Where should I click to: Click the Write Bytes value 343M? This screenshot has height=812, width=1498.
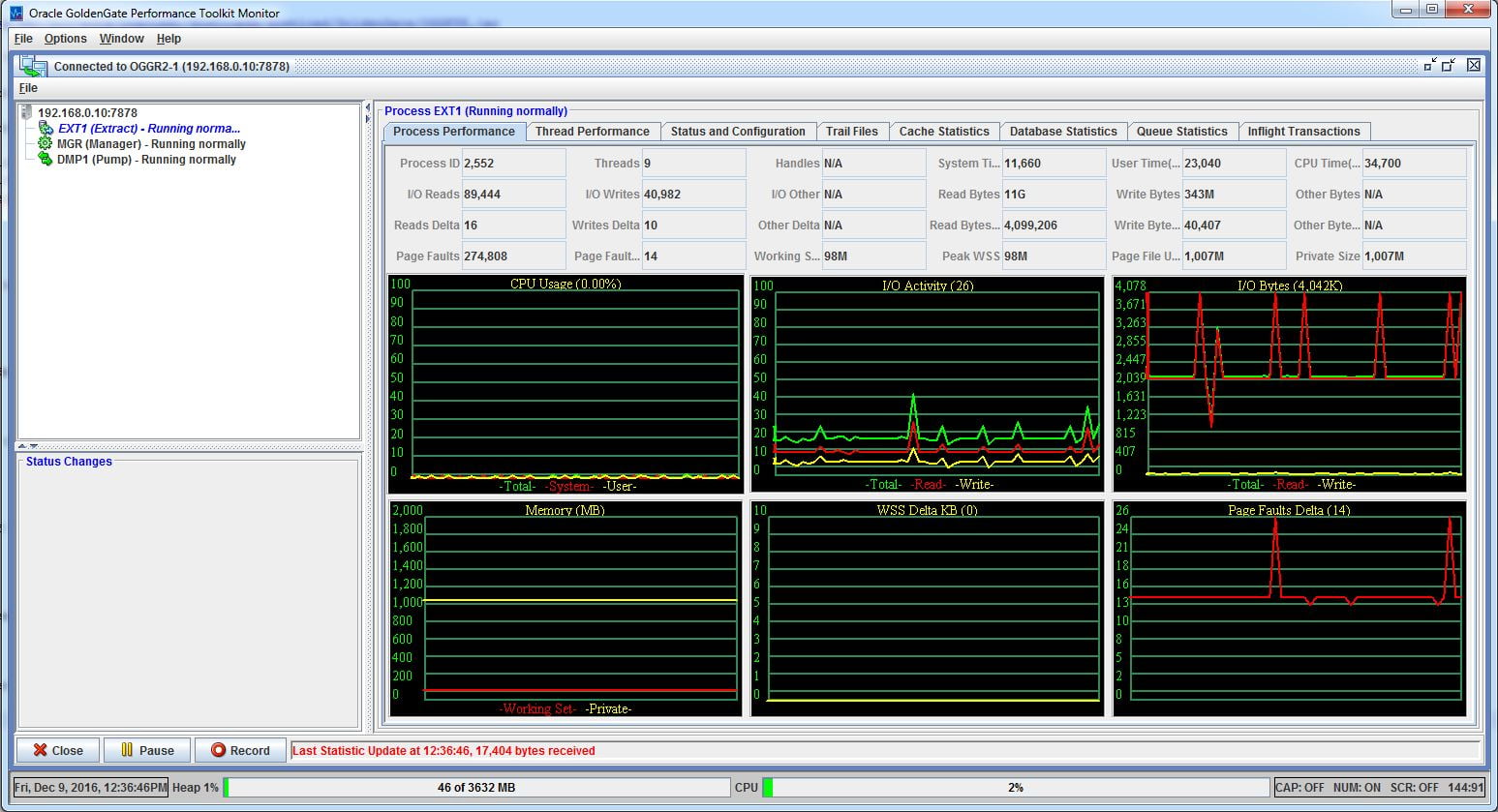tap(1234, 195)
